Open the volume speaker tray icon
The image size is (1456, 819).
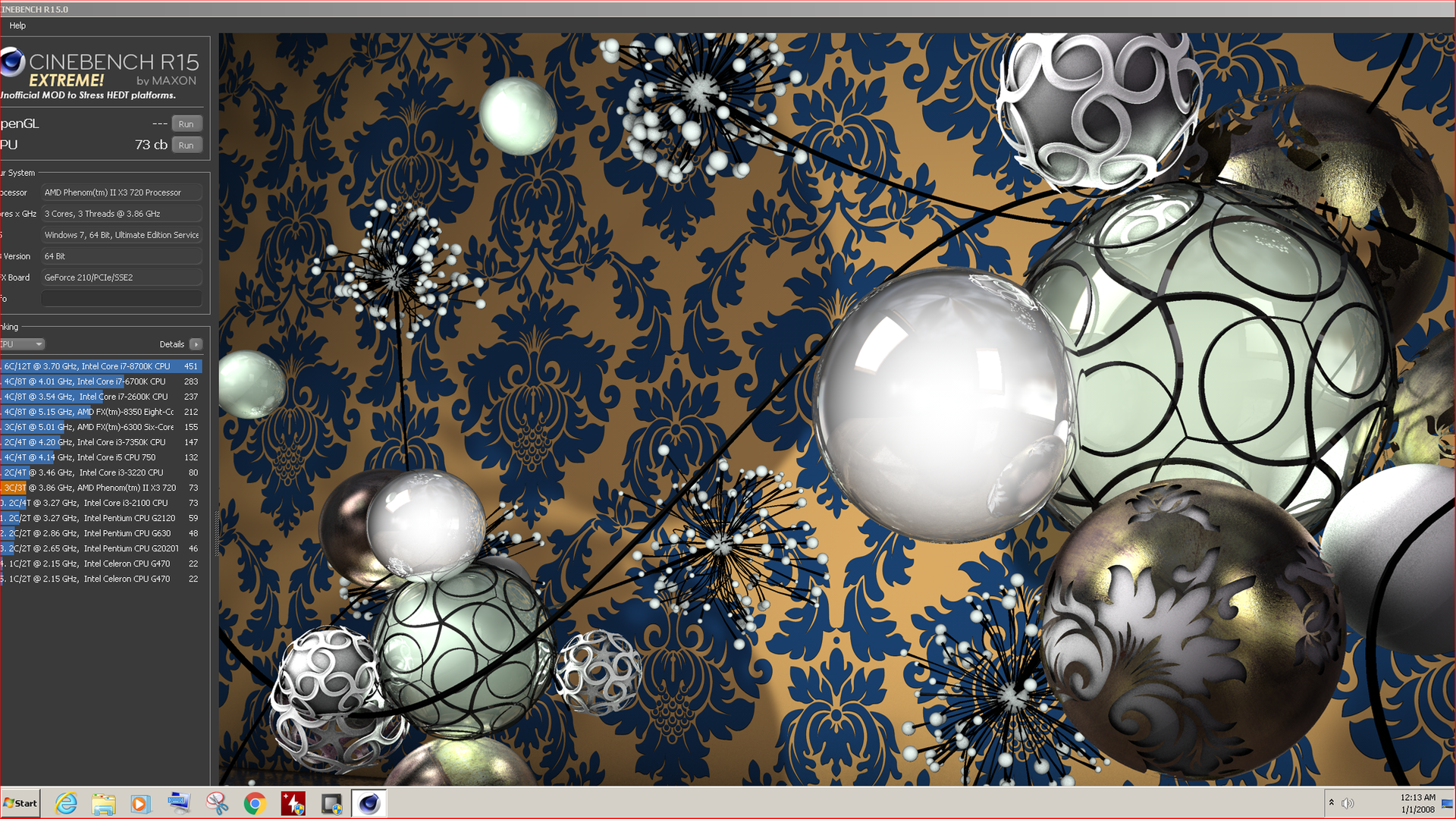pos(1348,803)
